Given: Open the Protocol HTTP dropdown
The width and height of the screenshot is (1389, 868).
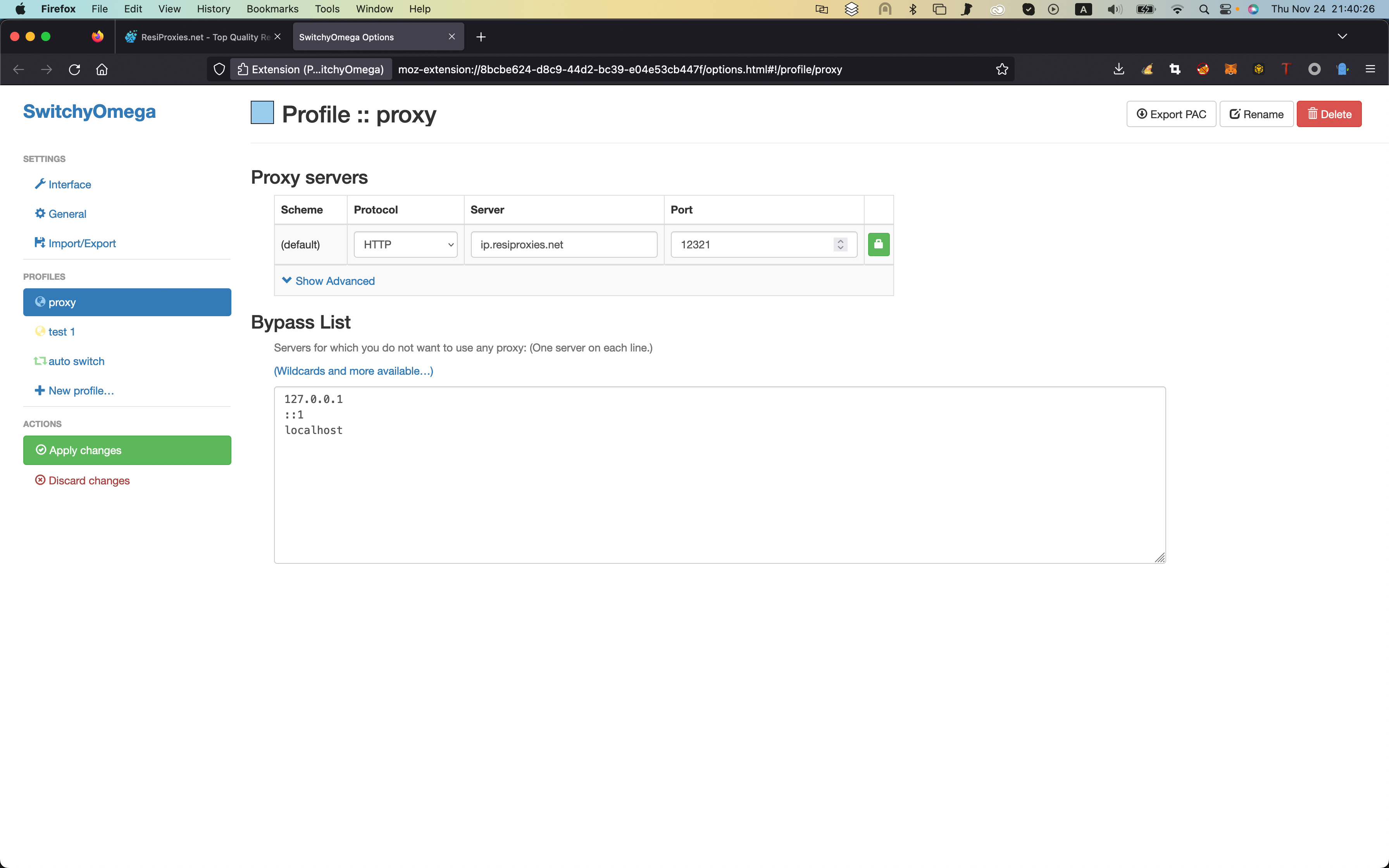Looking at the screenshot, I should pyautogui.click(x=405, y=245).
